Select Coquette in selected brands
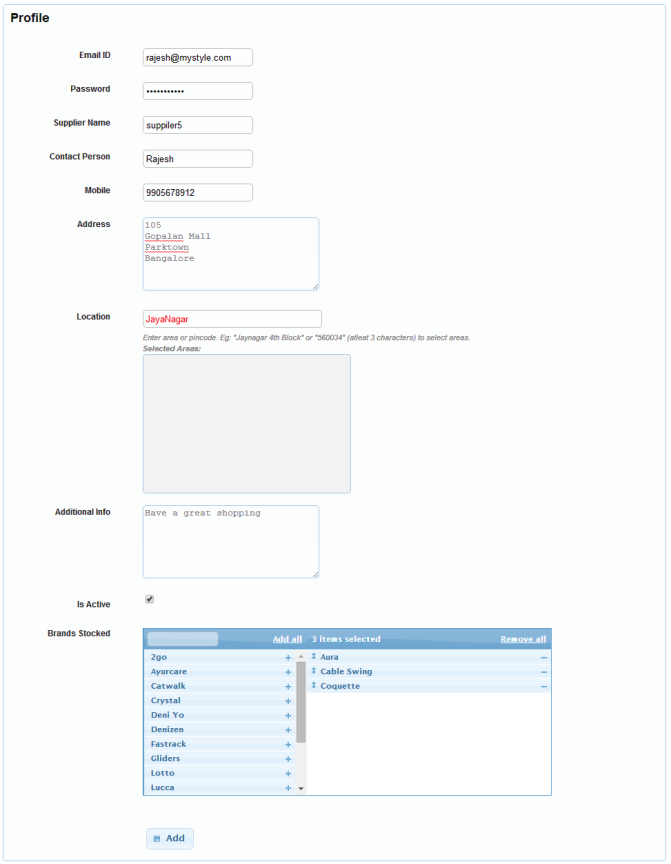671x864 pixels. point(340,687)
